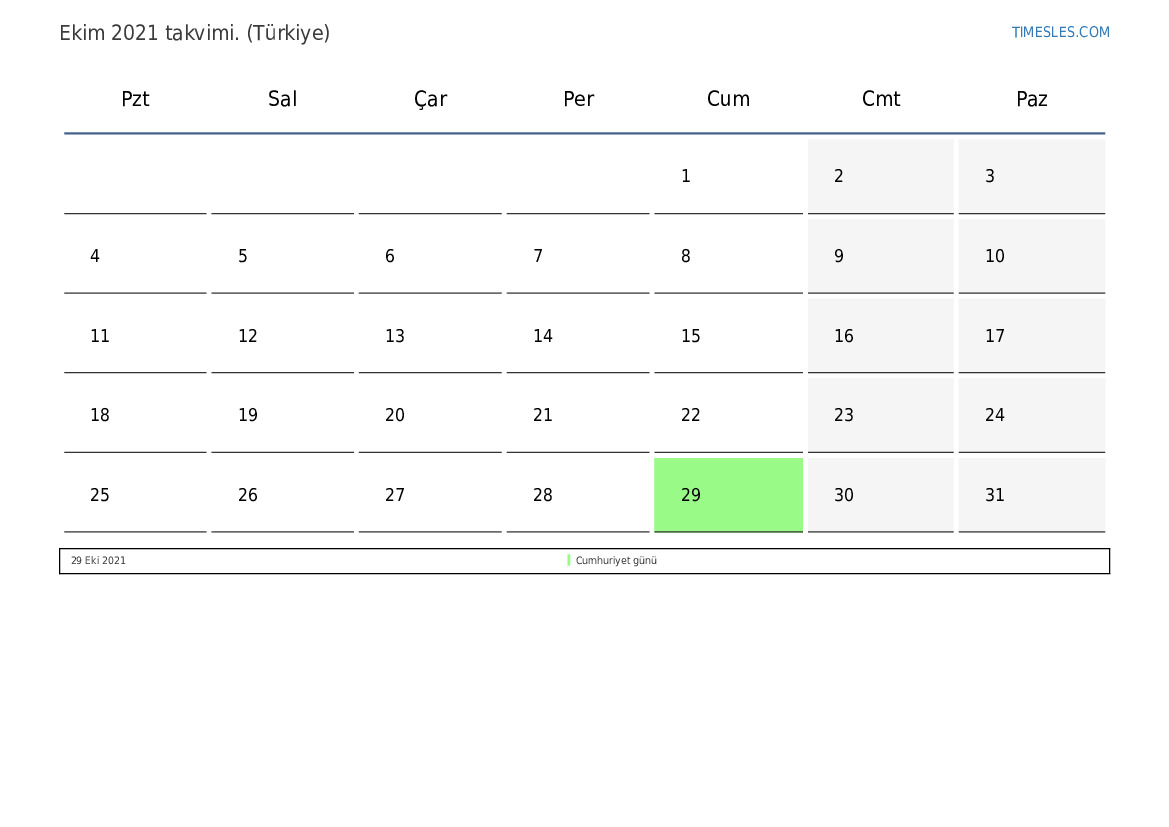The width and height of the screenshot is (1169, 827).
Task: Select day 18 on the calendar
Action: point(135,415)
